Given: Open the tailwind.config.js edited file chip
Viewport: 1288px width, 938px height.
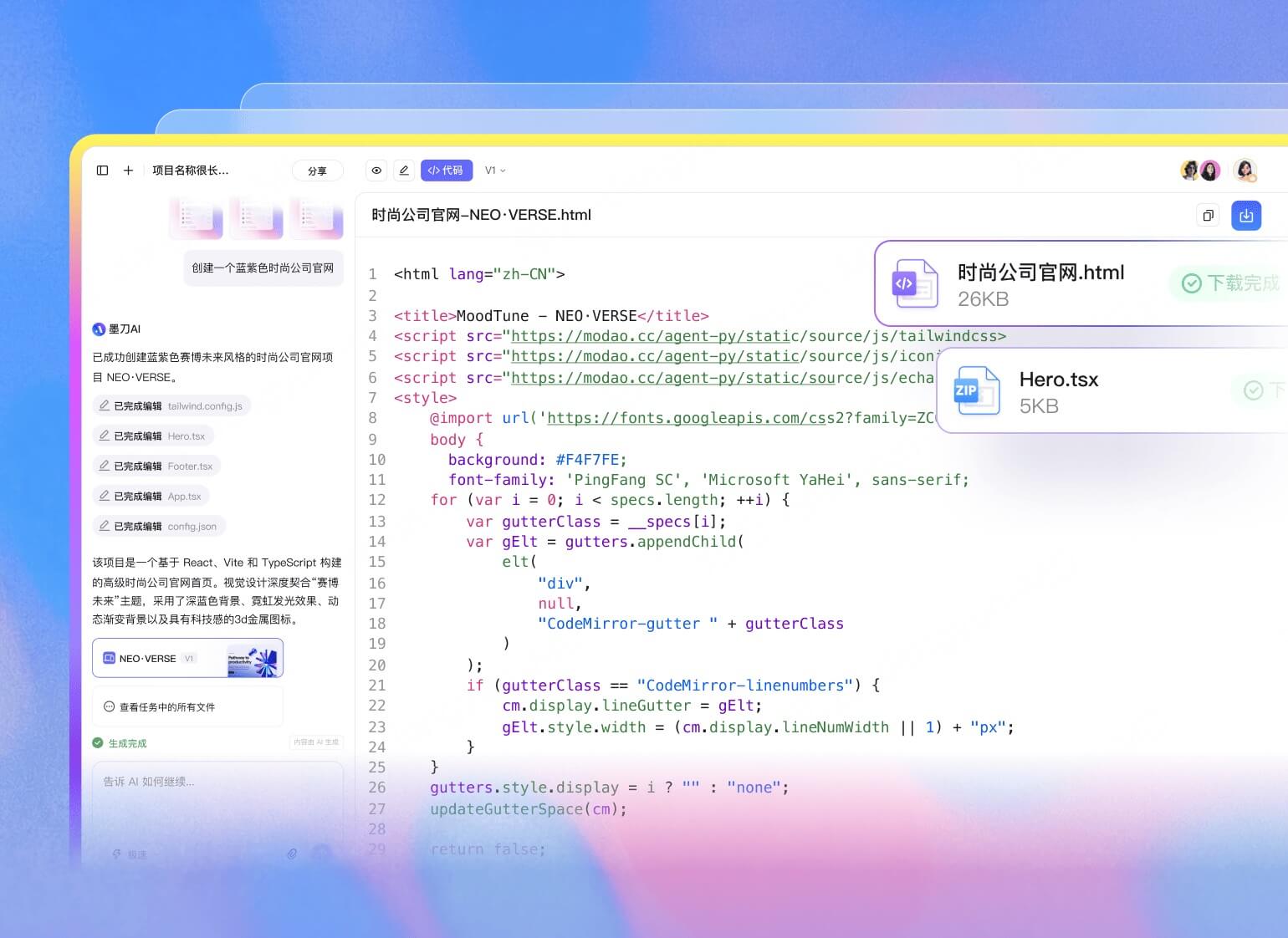Looking at the screenshot, I should click(x=171, y=406).
